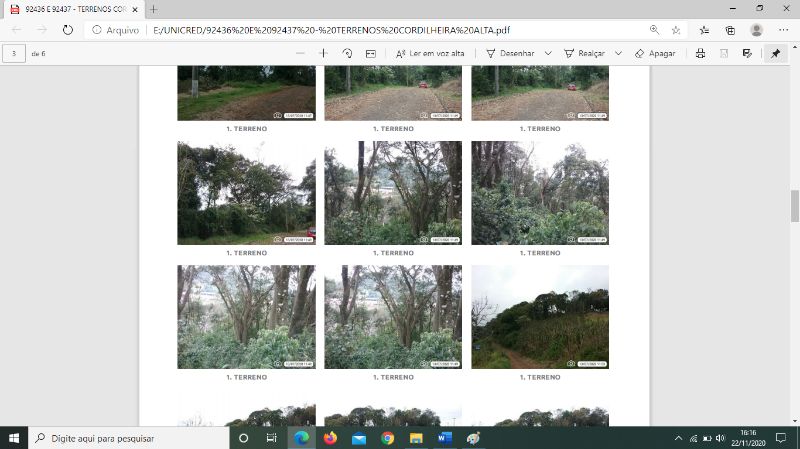Open Cortana circle icon
800x449 pixels.
click(243, 438)
